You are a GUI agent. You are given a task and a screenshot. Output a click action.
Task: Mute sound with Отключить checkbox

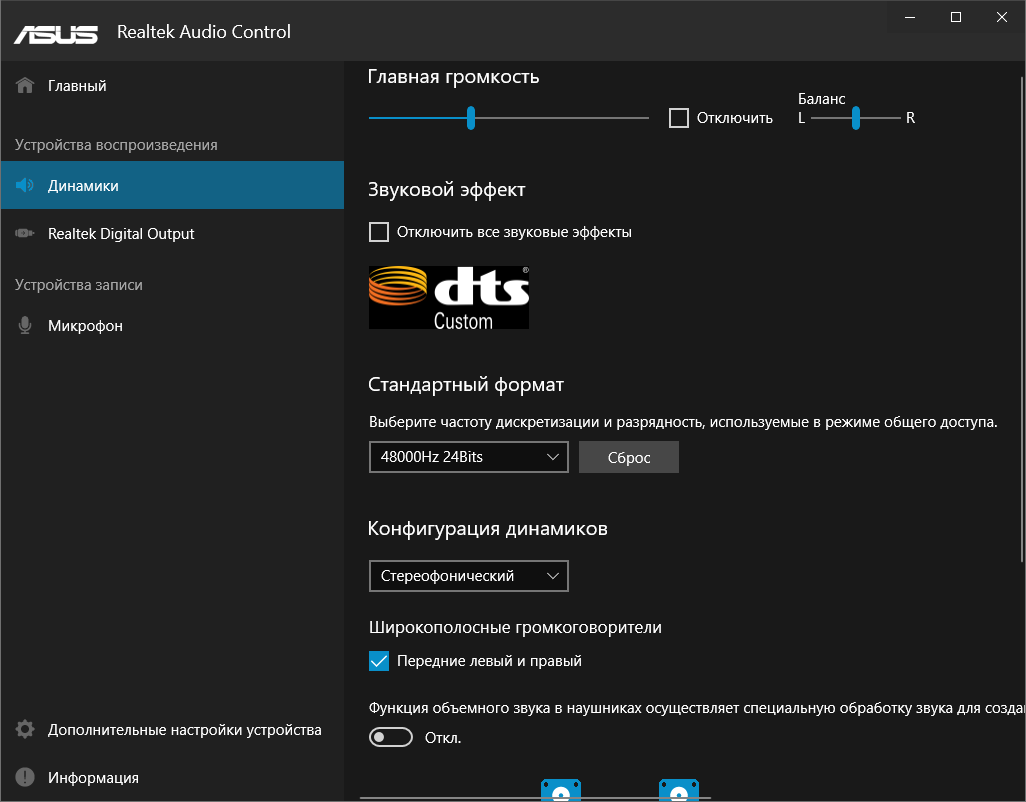pyautogui.click(x=679, y=118)
